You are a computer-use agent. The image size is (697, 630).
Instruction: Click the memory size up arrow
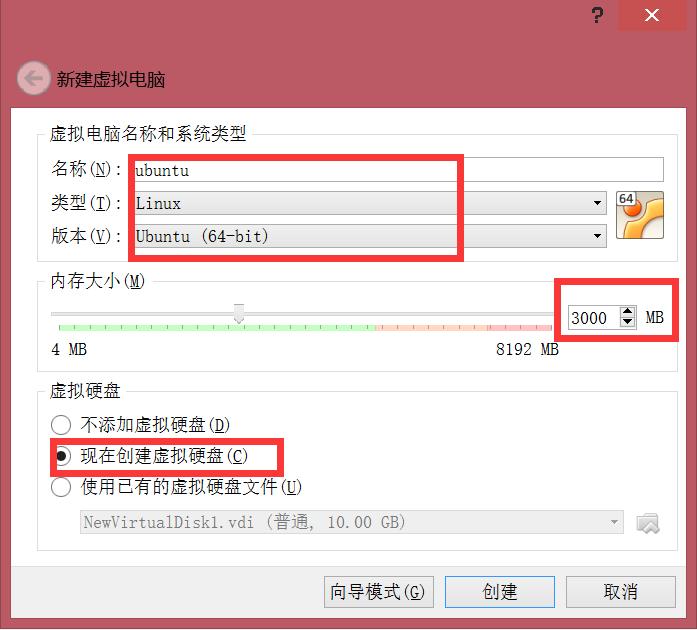tap(627, 311)
